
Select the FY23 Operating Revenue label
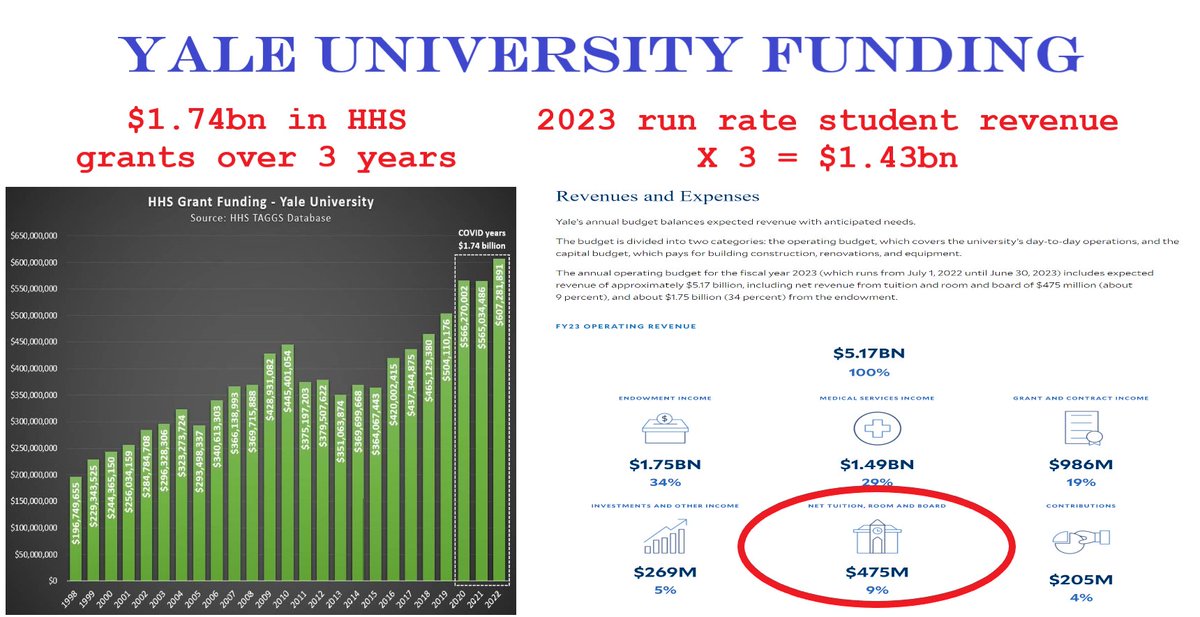(x=629, y=326)
